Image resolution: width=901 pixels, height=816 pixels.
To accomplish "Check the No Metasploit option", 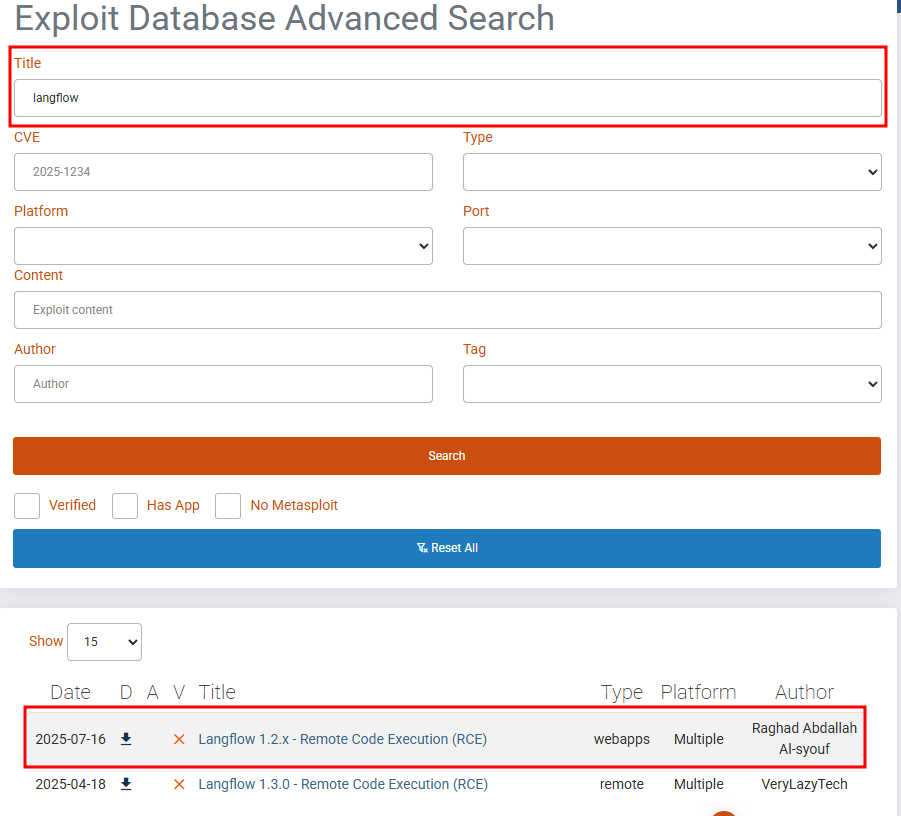I will click(228, 506).
